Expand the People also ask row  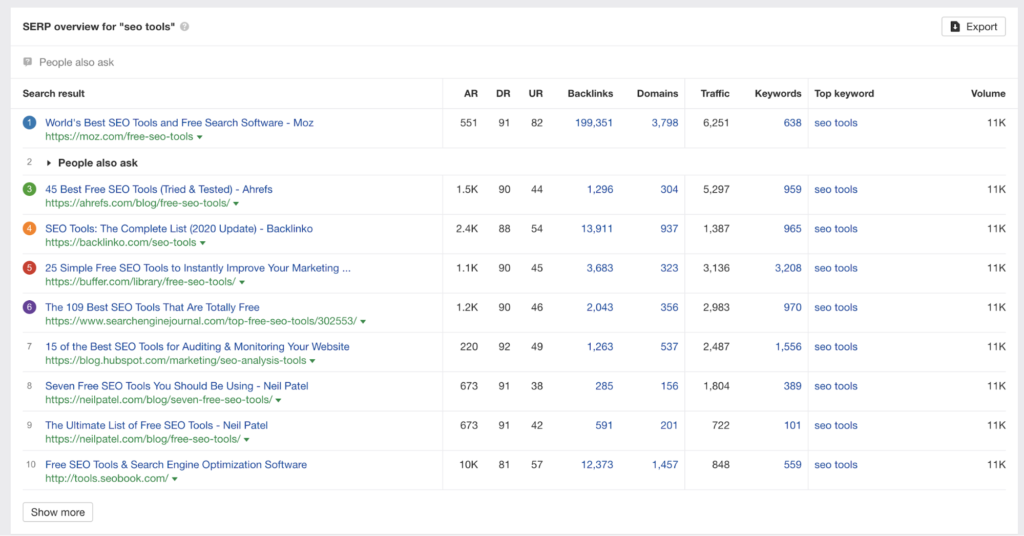point(48,163)
